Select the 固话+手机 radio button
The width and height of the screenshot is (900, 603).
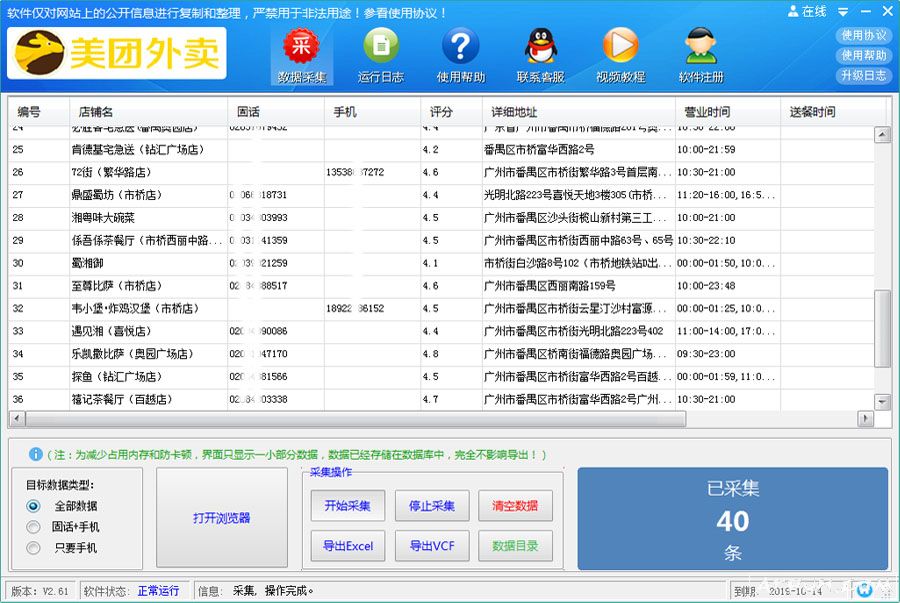click(x=34, y=527)
